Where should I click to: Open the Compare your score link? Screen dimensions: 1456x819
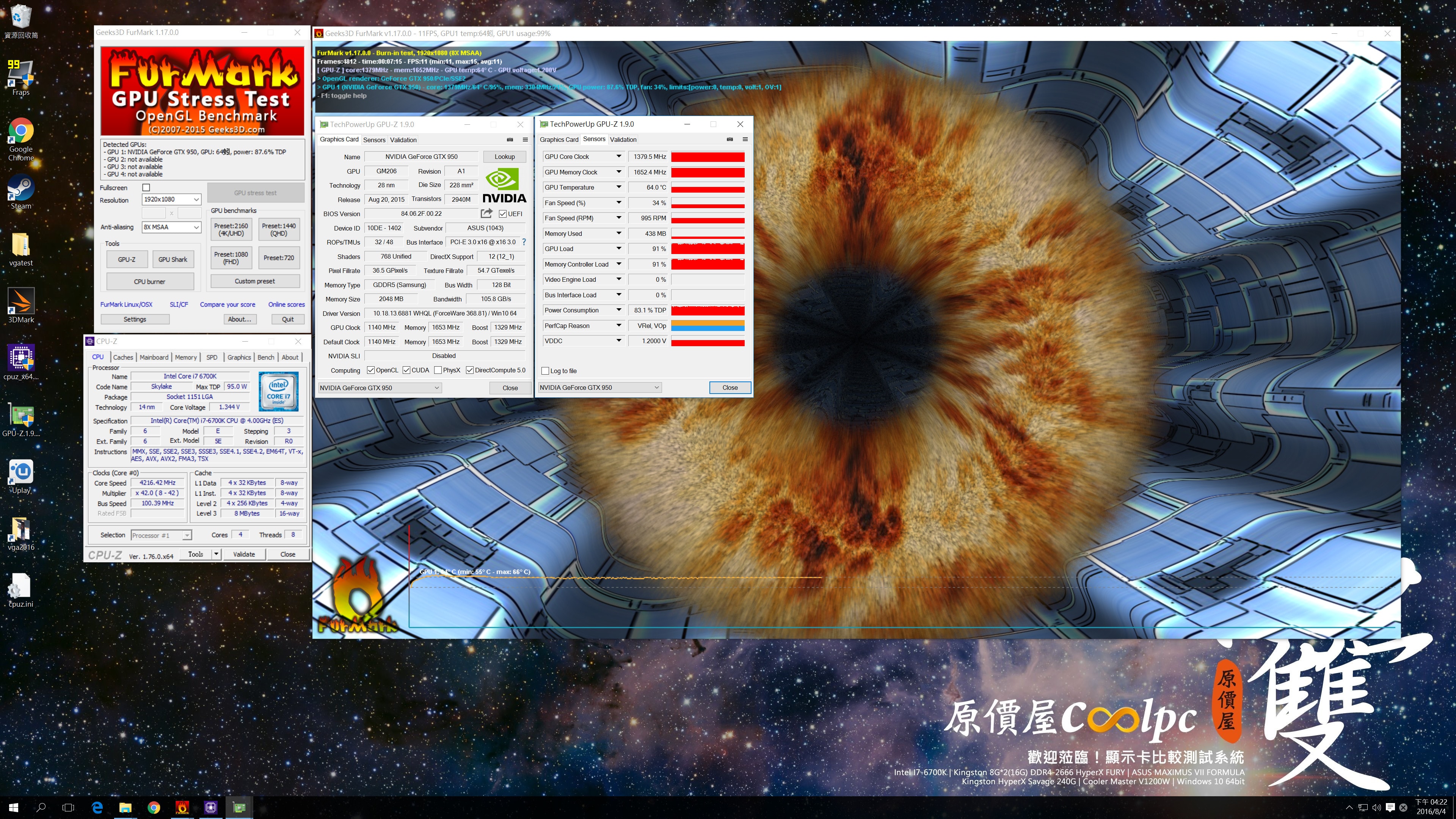point(227,304)
